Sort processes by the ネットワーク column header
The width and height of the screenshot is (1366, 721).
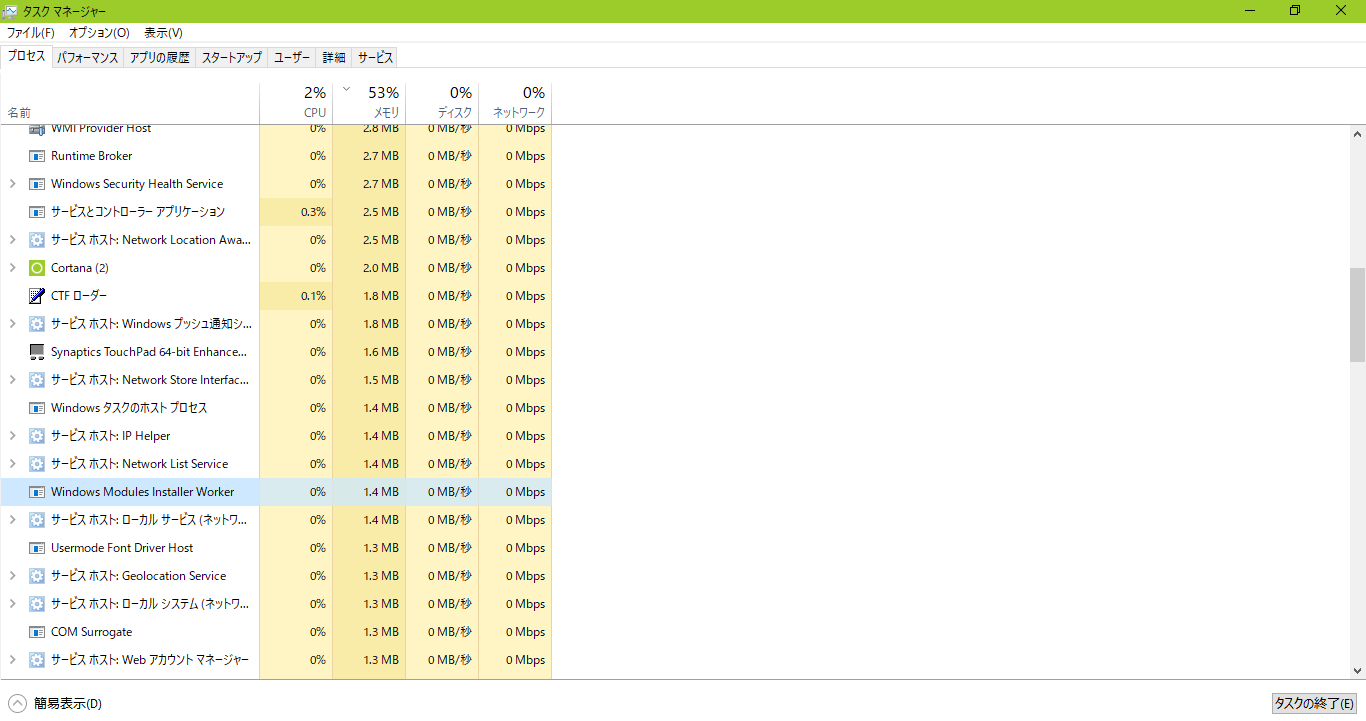click(x=515, y=103)
